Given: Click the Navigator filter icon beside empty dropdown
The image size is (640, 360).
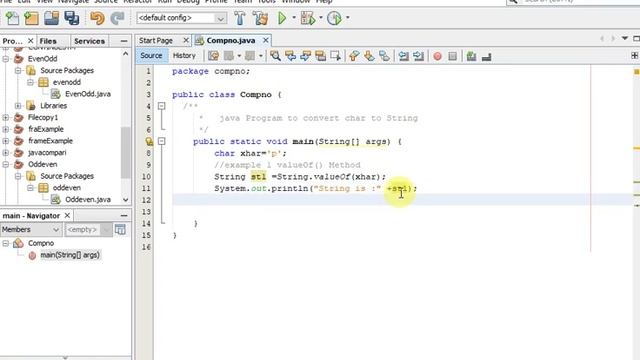Looking at the screenshot, I should click(x=120, y=229).
